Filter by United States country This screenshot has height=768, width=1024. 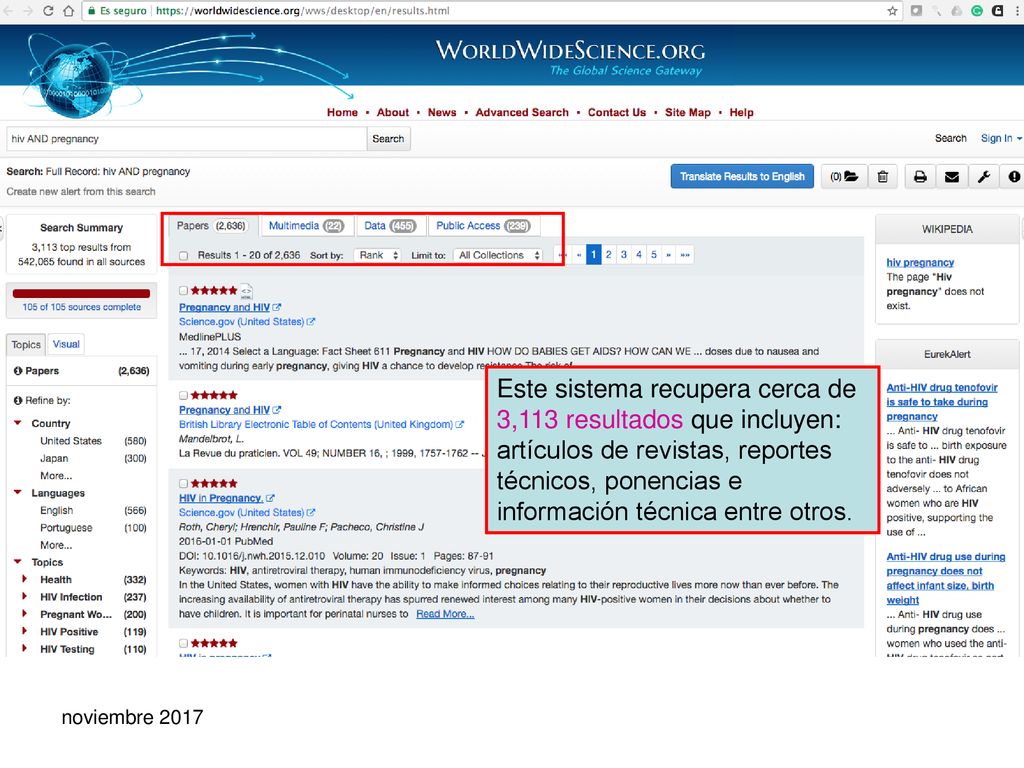coord(71,441)
